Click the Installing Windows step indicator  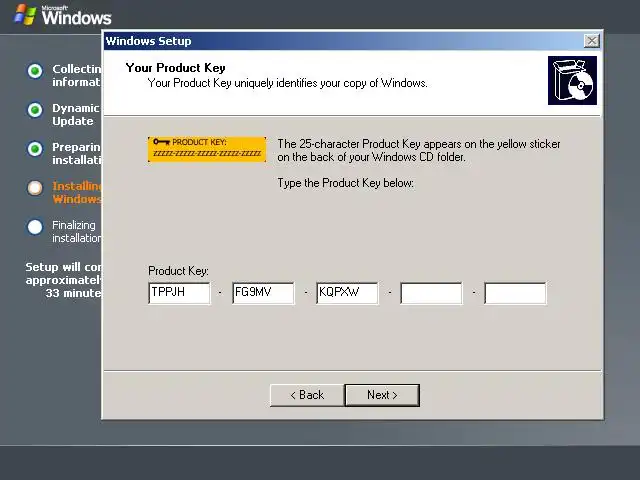tap(35, 188)
